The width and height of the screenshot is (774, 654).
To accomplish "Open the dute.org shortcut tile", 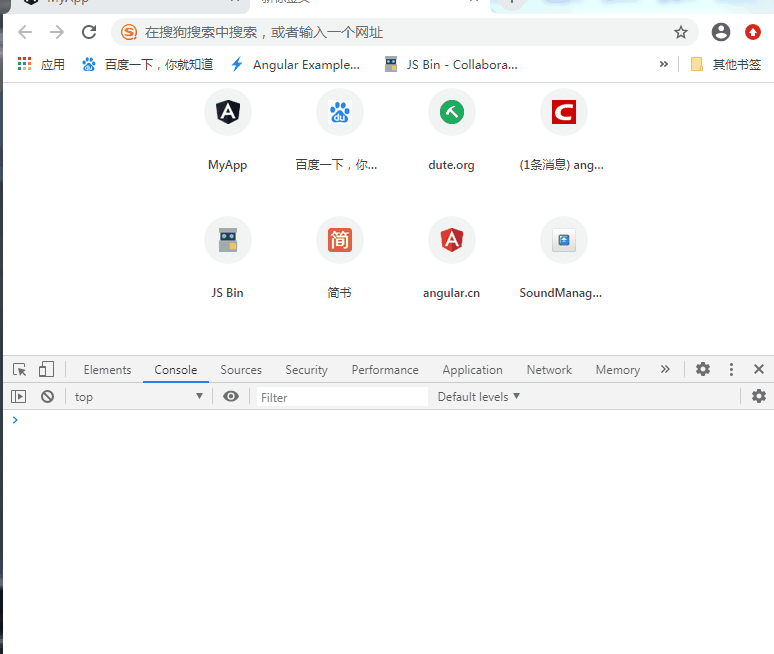I will (x=452, y=112).
